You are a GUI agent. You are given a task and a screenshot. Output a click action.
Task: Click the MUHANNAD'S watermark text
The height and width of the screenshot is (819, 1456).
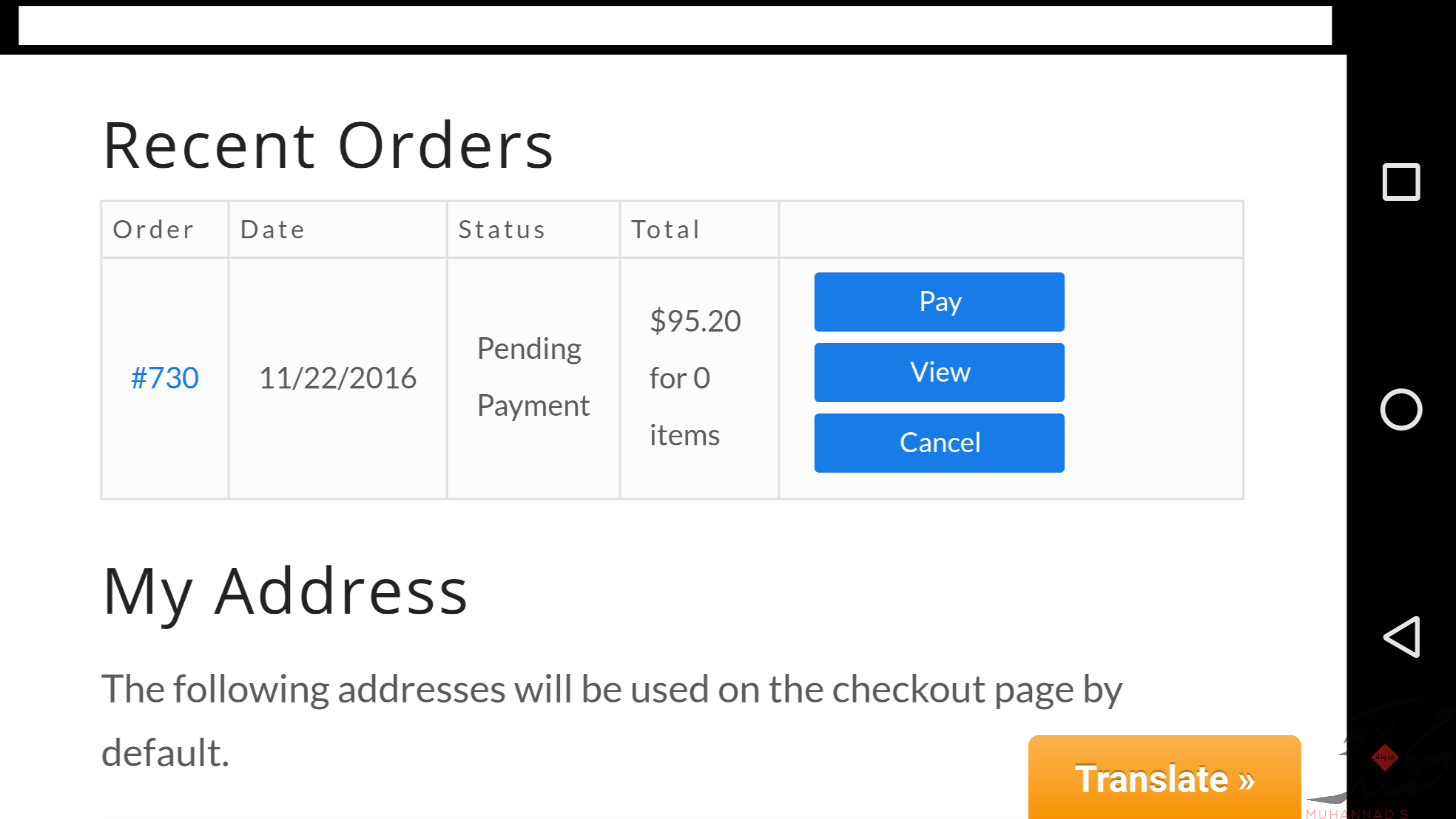click(x=1357, y=813)
